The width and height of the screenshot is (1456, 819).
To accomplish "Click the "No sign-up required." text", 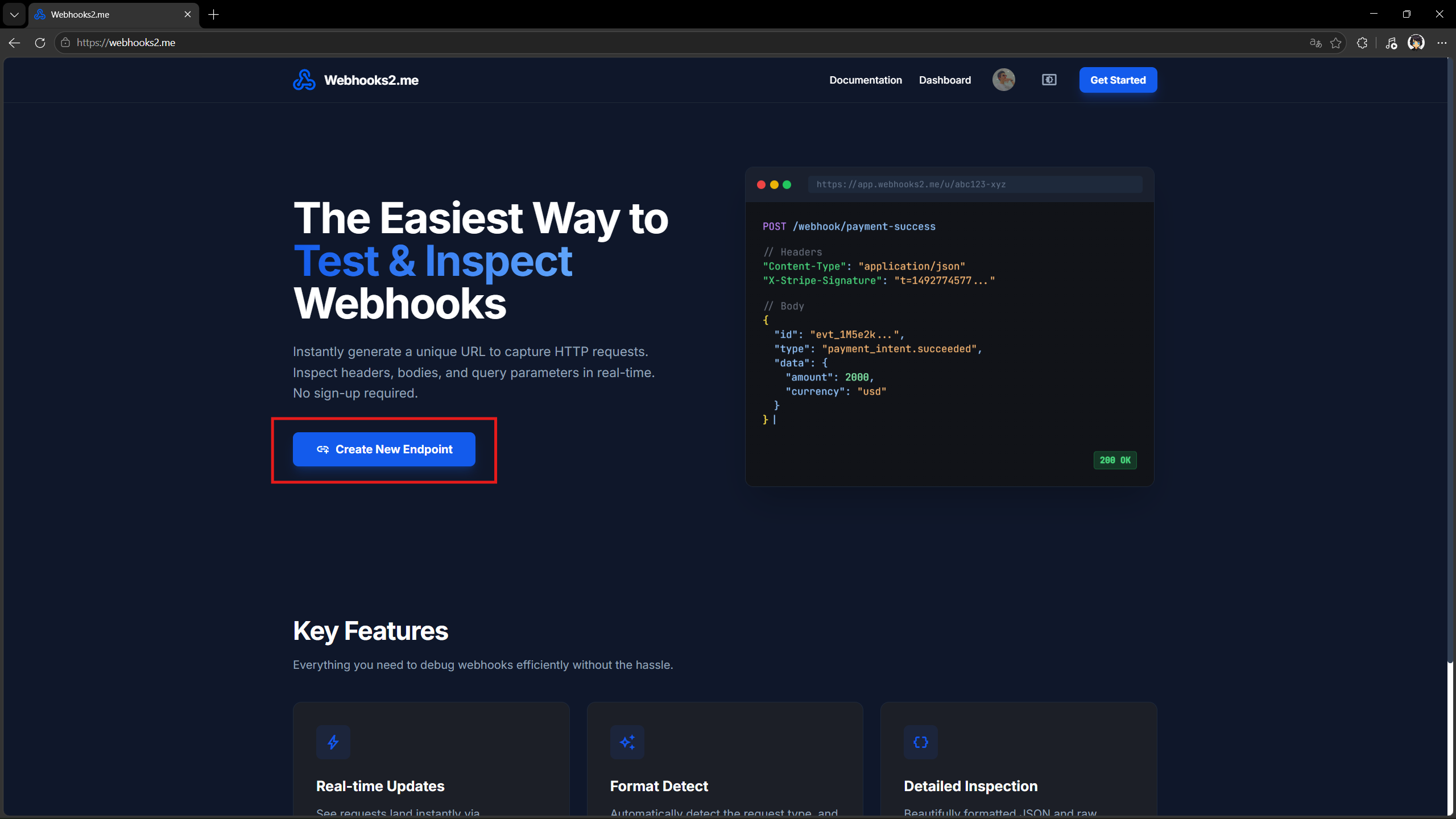I will 355,393.
